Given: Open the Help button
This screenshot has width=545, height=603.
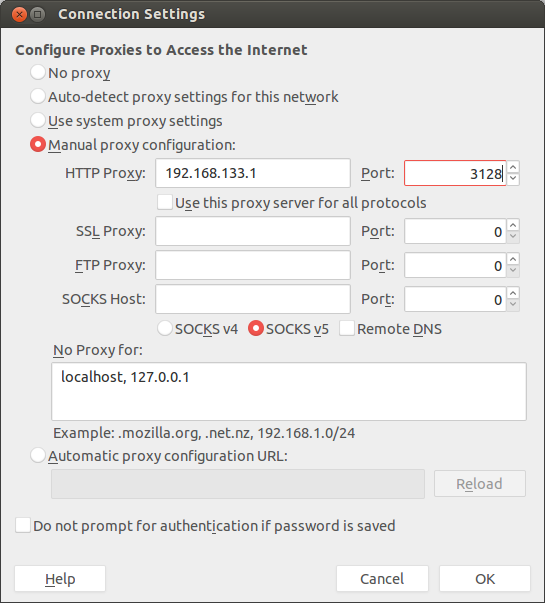Looking at the screenshot, I should pos(60,578).
